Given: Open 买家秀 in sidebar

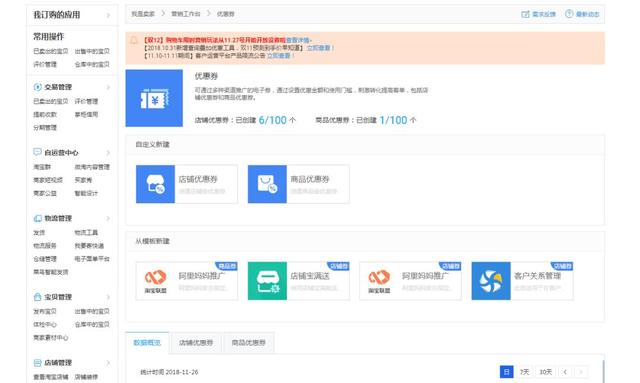Looking at the screenshot, I should tap(83, 180).
